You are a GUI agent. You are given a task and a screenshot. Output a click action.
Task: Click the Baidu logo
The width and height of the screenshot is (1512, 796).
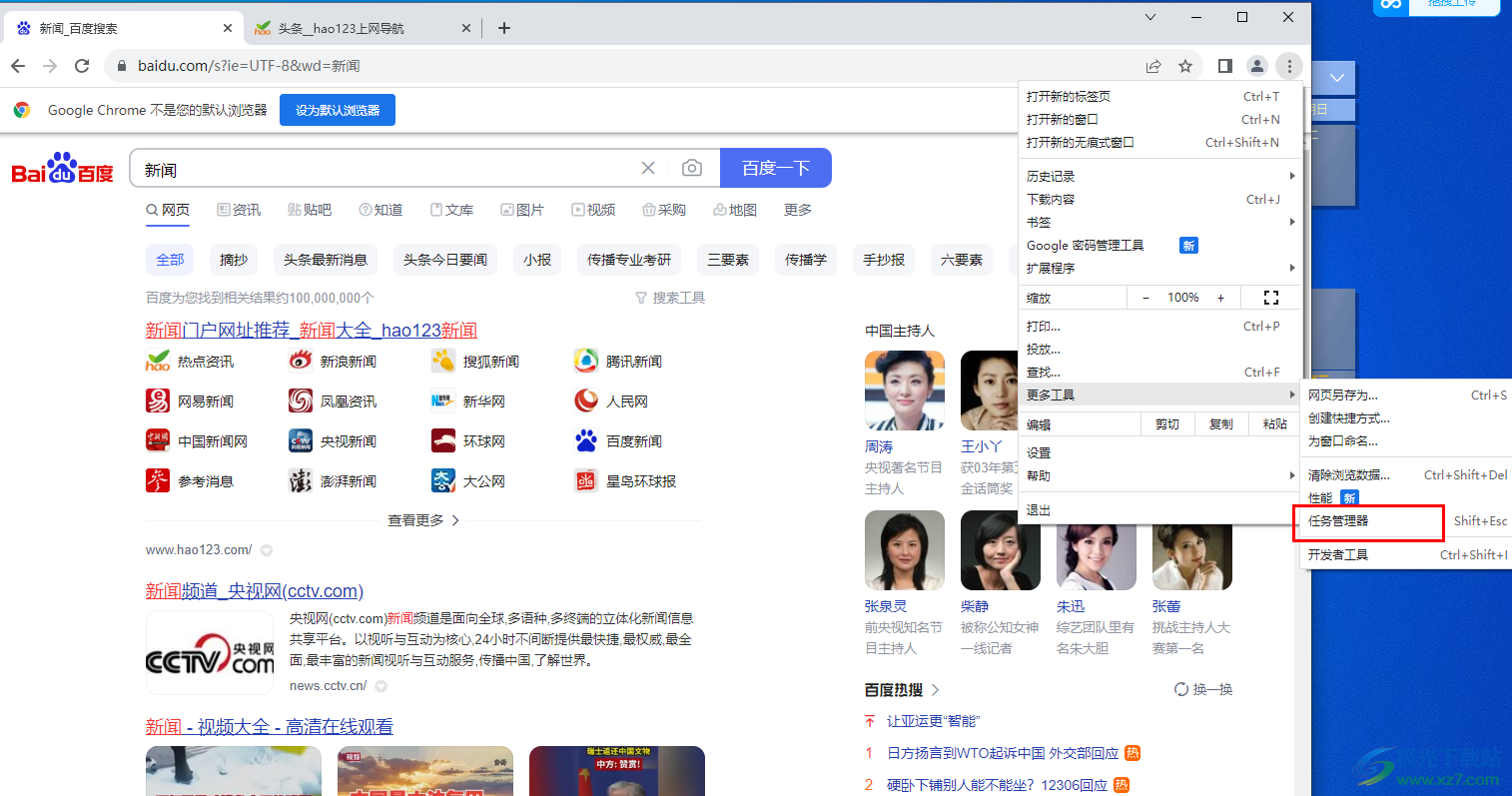pyautogui.click(x=62, y=169)
